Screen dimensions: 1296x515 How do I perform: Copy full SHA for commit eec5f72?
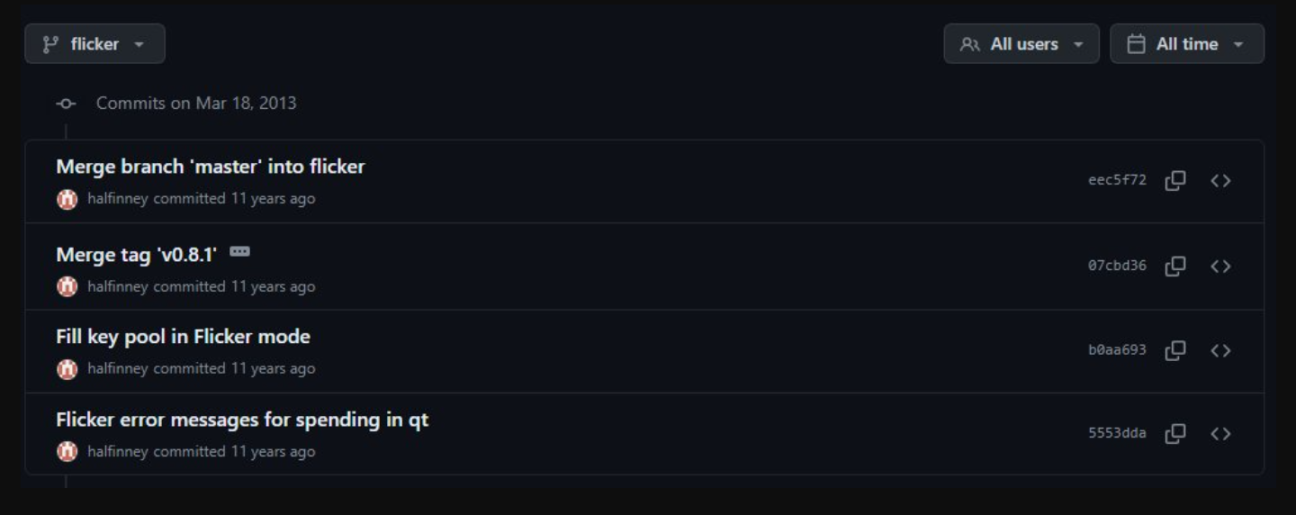point(1176,181)
